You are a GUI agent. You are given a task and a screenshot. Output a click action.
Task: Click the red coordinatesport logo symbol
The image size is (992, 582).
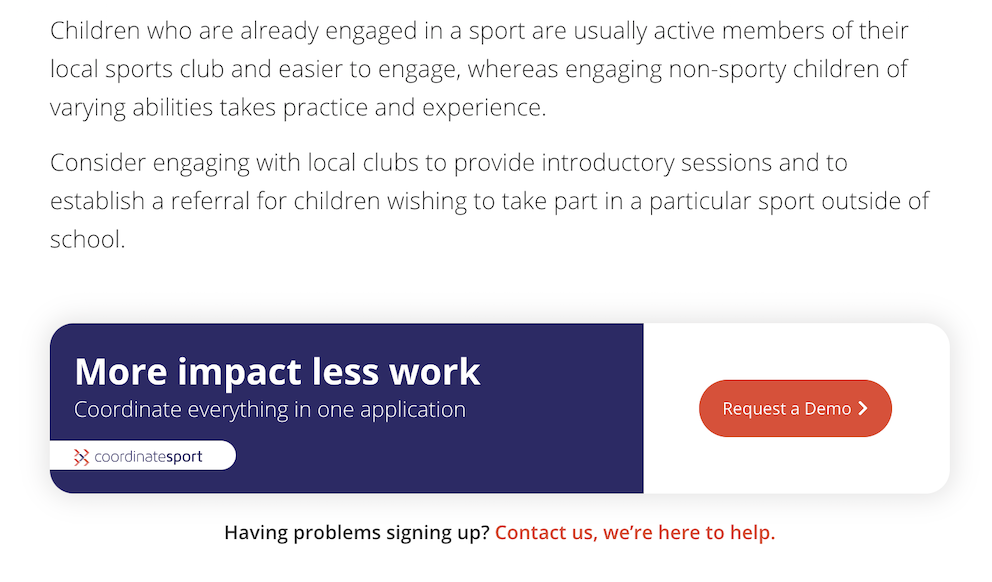pos(81,457)
